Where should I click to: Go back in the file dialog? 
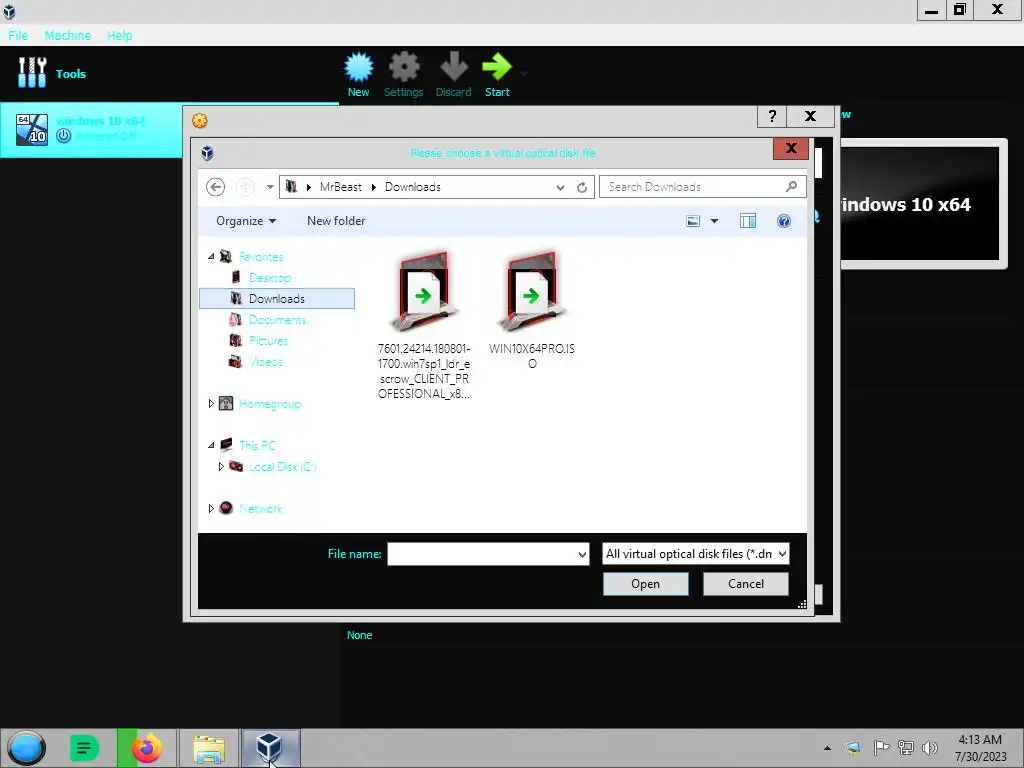(216, 187)
